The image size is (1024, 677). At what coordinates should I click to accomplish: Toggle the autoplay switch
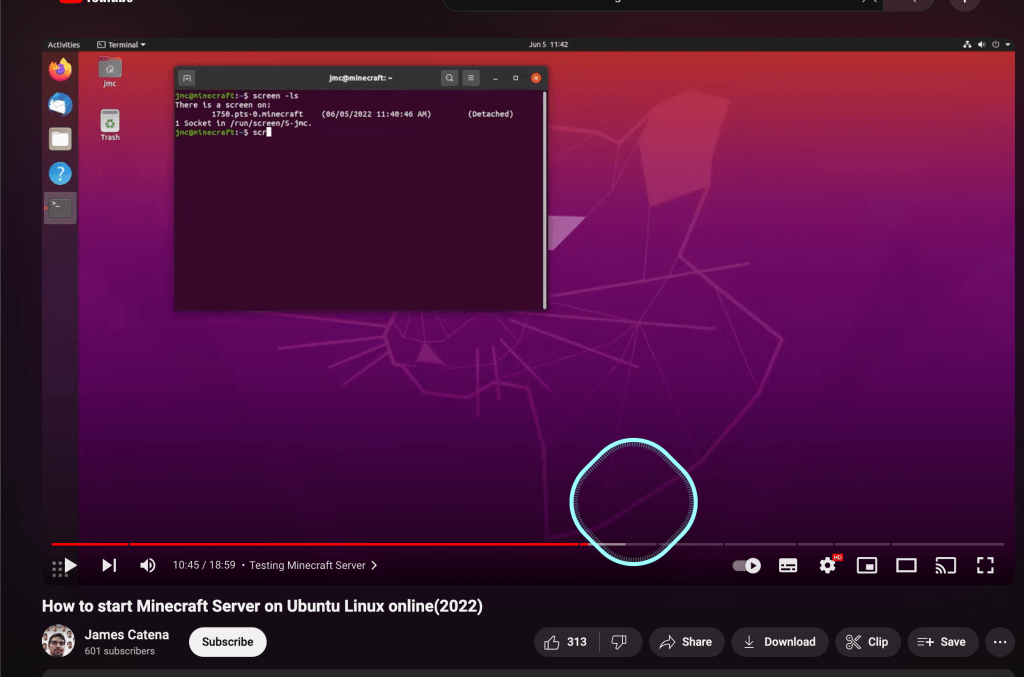[746, 565]
